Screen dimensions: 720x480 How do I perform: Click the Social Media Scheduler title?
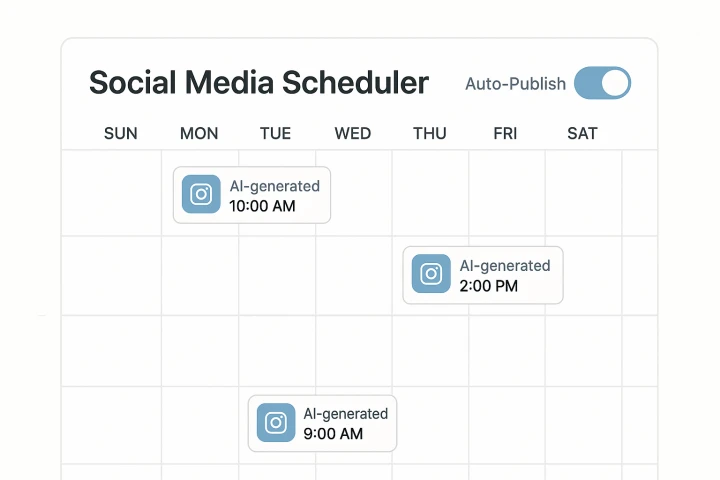pyautogui.click(x=259, y=83)
